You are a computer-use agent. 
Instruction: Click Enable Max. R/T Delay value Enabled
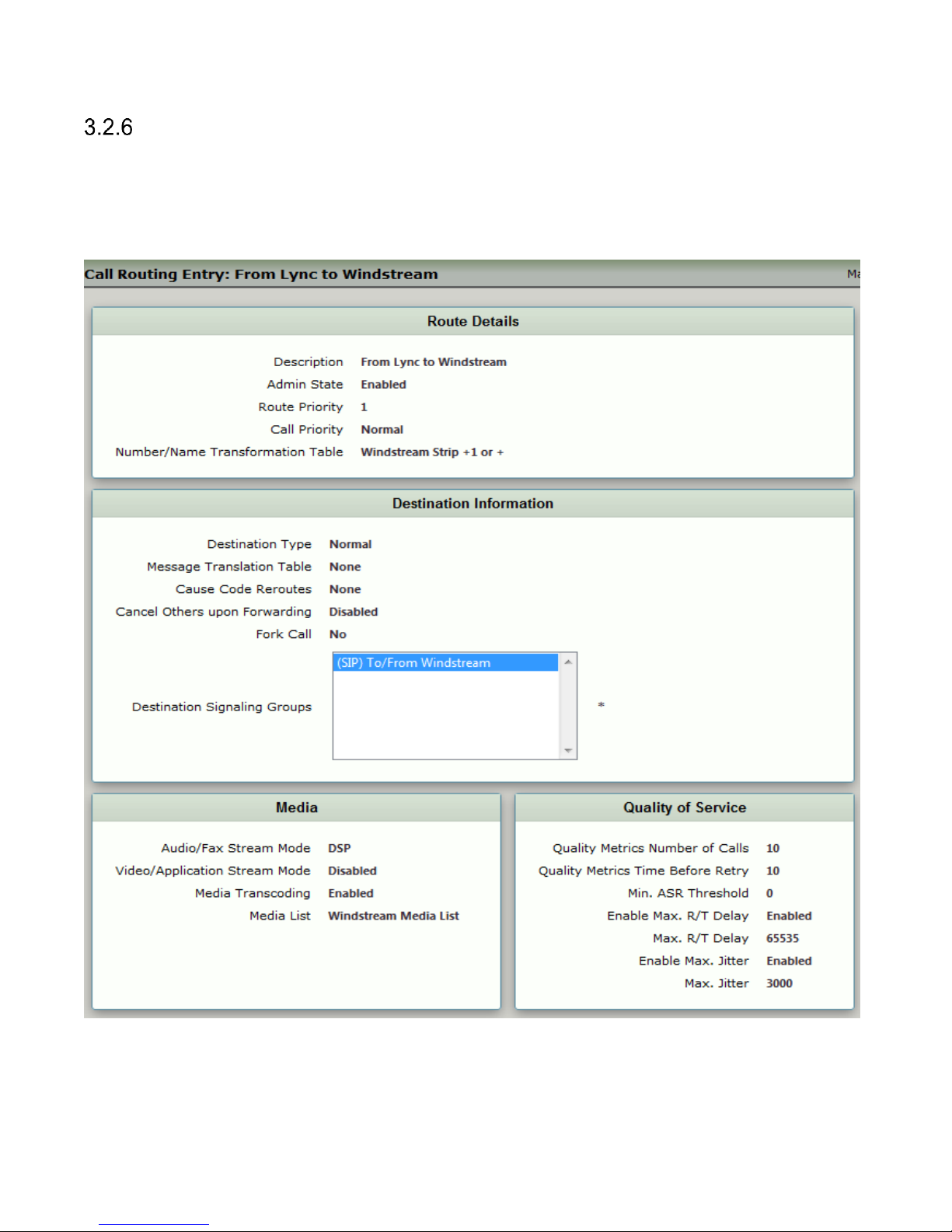tap(789, 916)
